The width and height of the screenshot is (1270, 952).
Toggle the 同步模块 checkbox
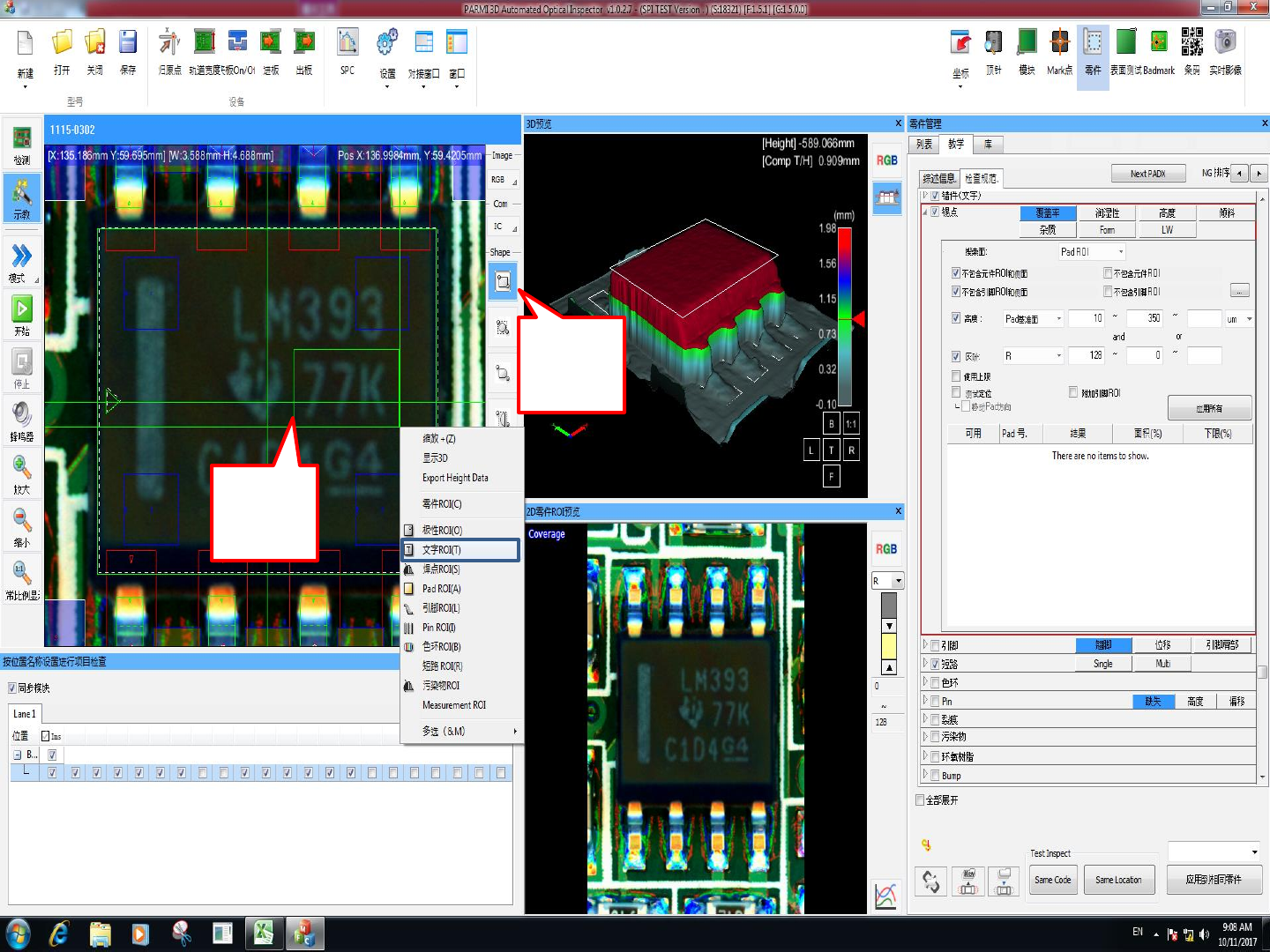(12, 688)
